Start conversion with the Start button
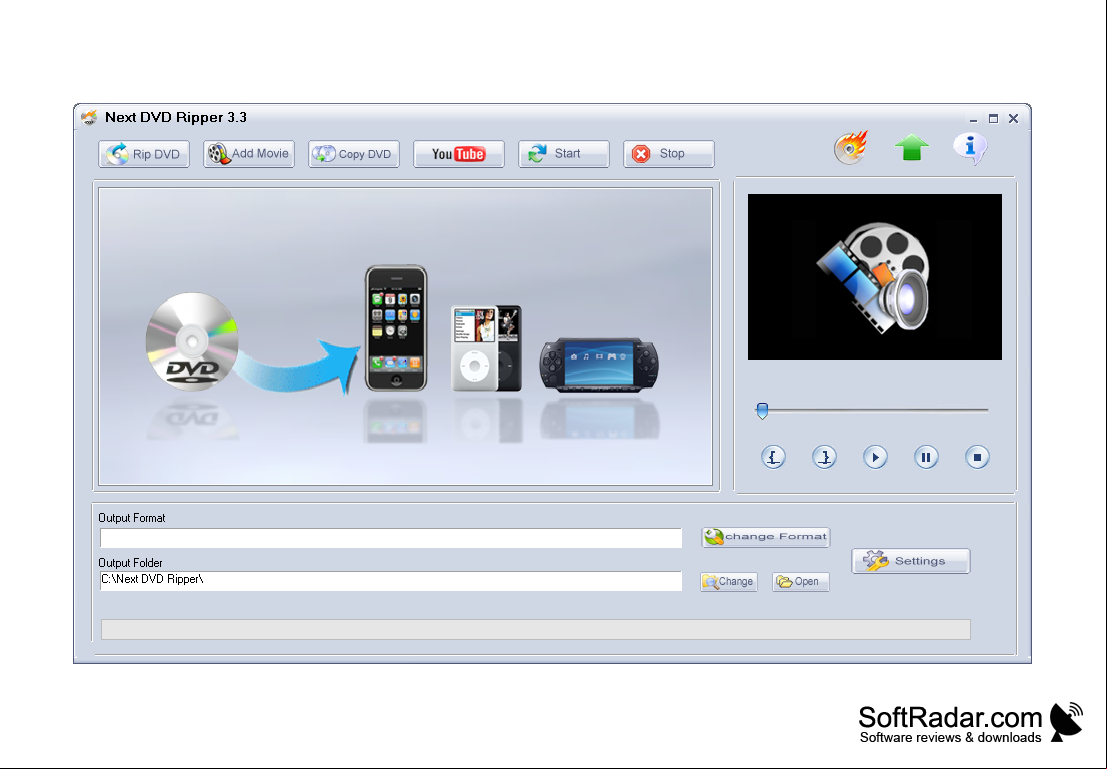Screen dimensions: 1107x769 pos(564,154)
